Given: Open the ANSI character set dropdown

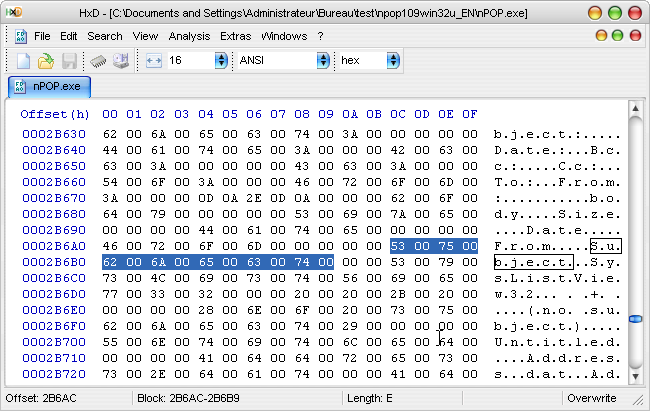Looking at the screenshot, I should tap(323, 61).
